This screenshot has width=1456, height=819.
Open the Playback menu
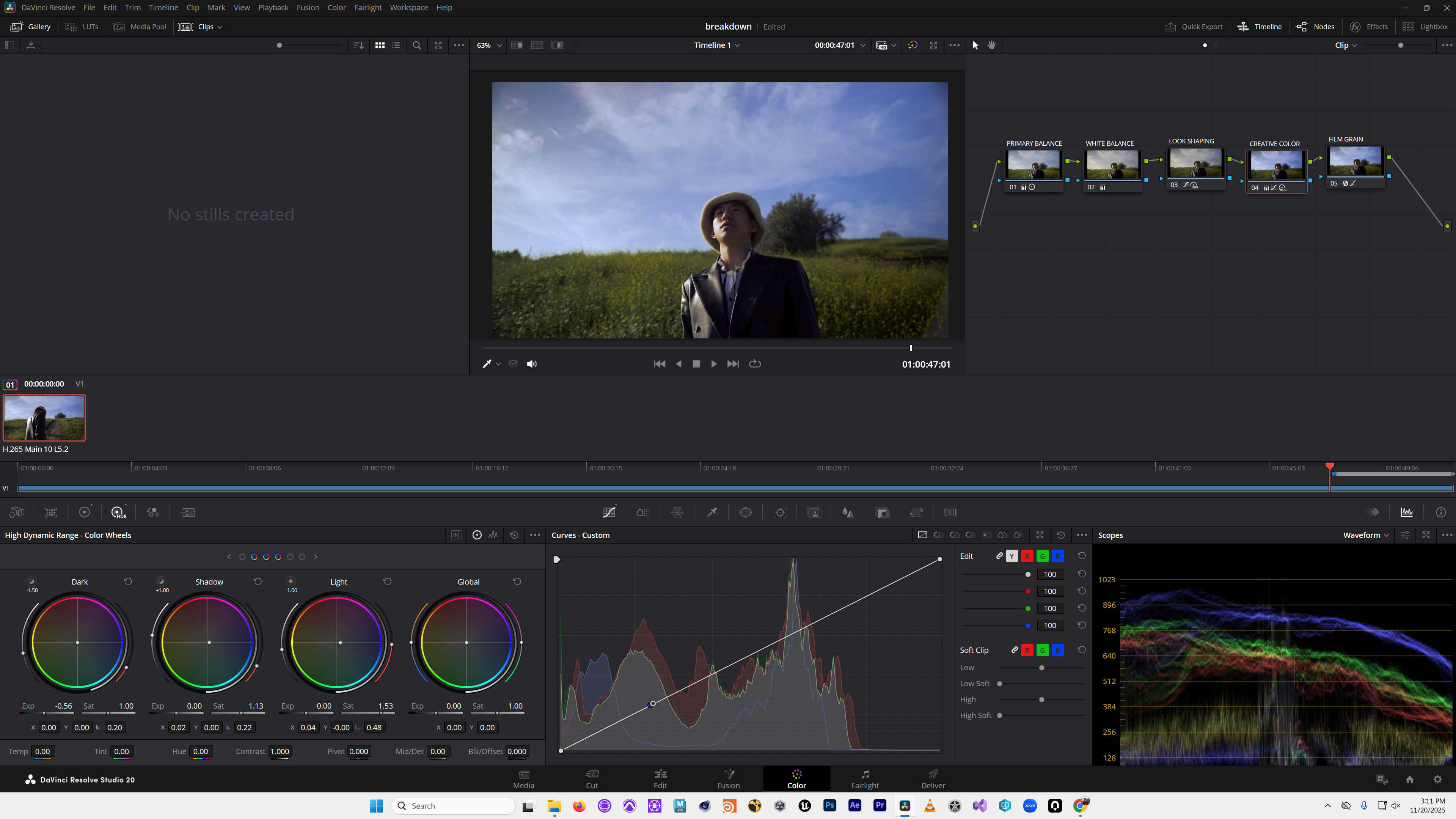pyautogui.click(x=273, y=7)
